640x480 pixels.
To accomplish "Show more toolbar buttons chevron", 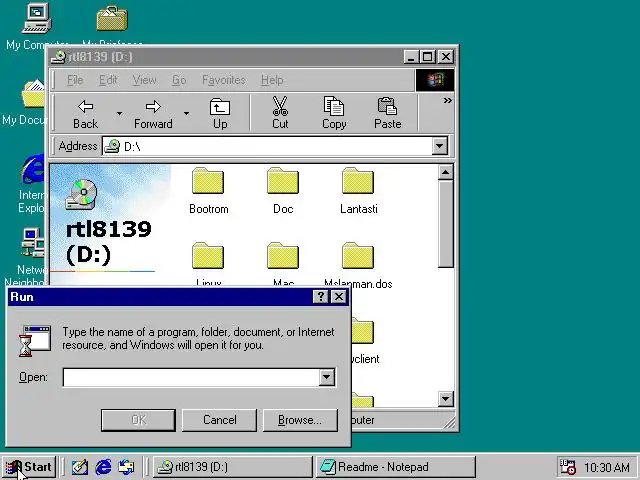I will [448, 100].
